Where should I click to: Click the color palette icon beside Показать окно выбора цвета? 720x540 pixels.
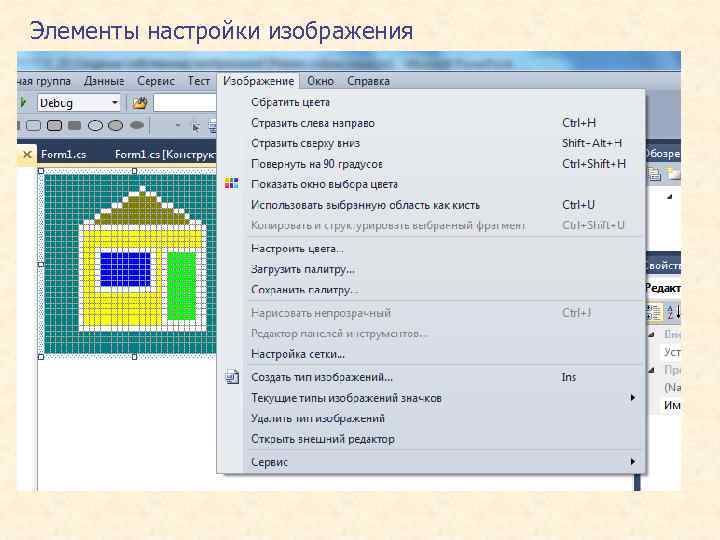231,184
